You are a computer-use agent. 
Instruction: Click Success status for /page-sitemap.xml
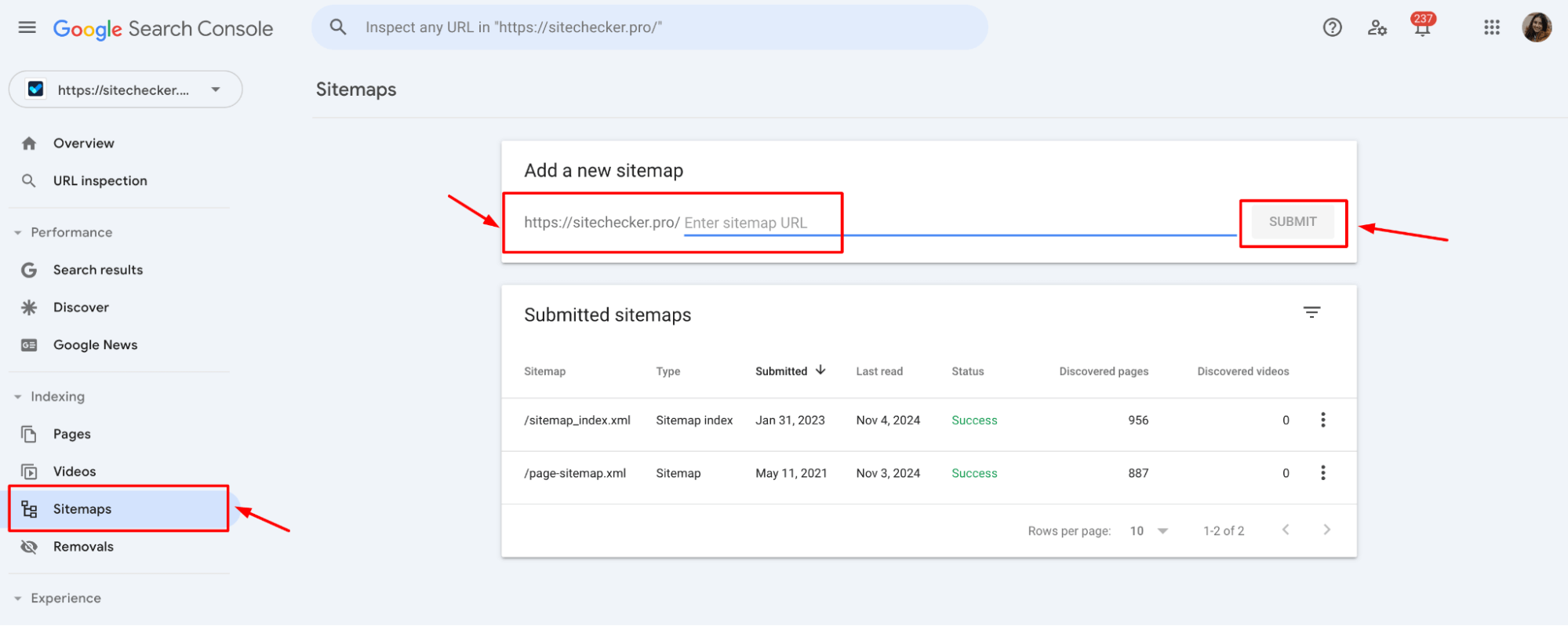click(974, 473)
